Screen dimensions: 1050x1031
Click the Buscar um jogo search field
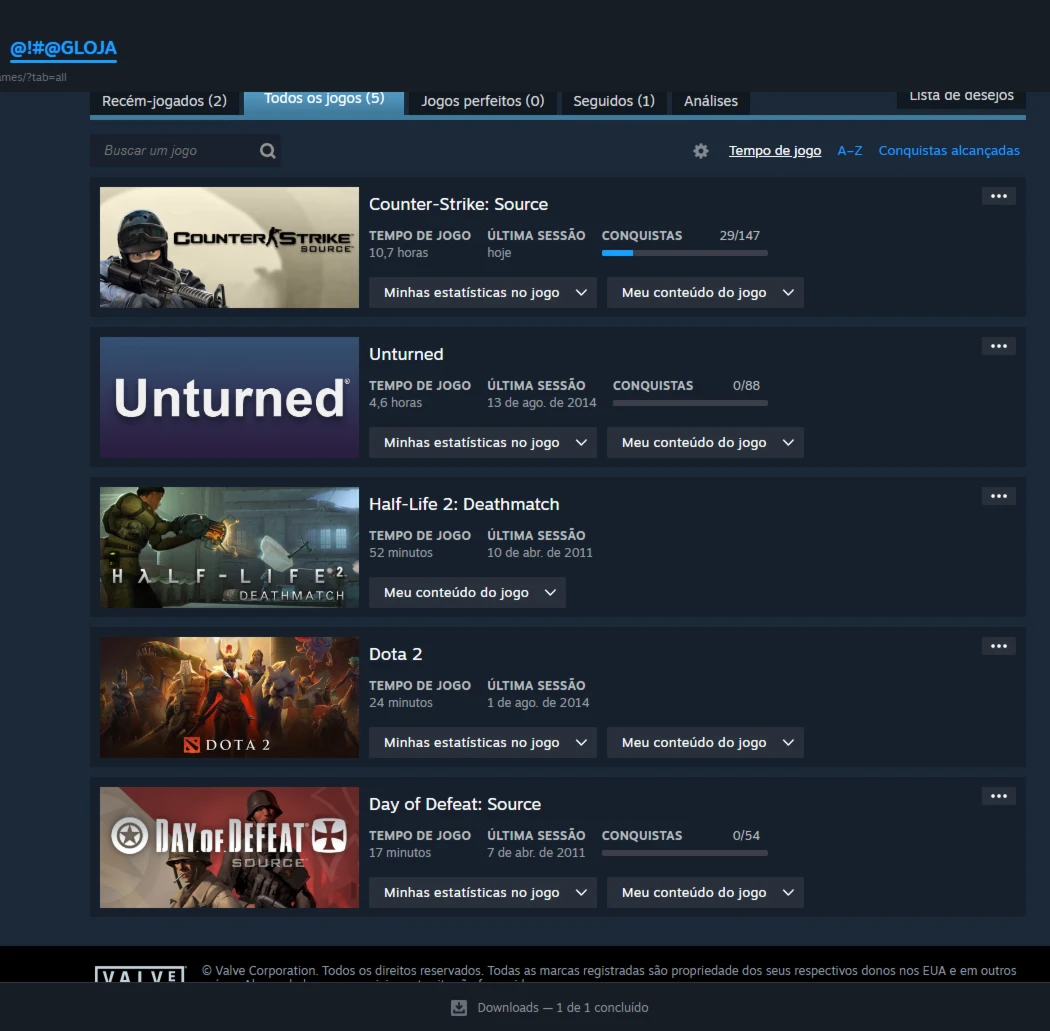(x=175, y=151)
